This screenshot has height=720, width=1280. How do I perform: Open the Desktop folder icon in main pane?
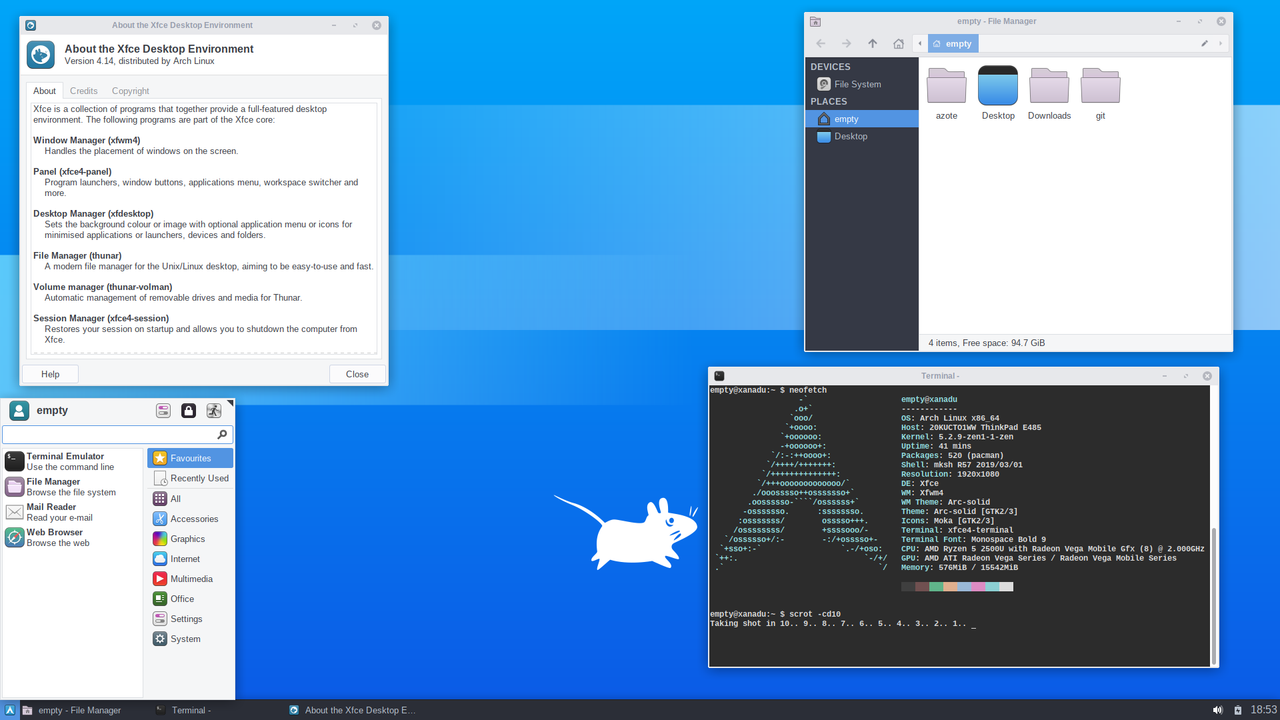coord(998,94)
